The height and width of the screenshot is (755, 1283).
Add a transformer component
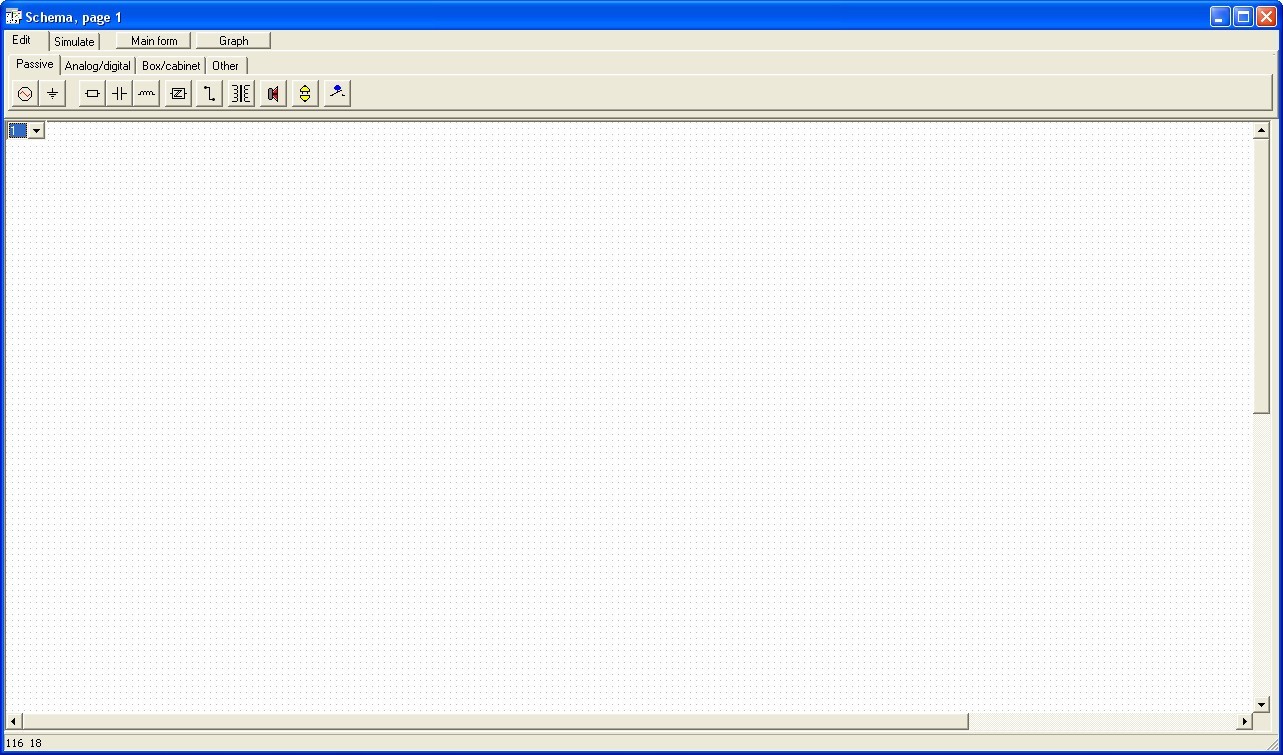coord(241,94)
